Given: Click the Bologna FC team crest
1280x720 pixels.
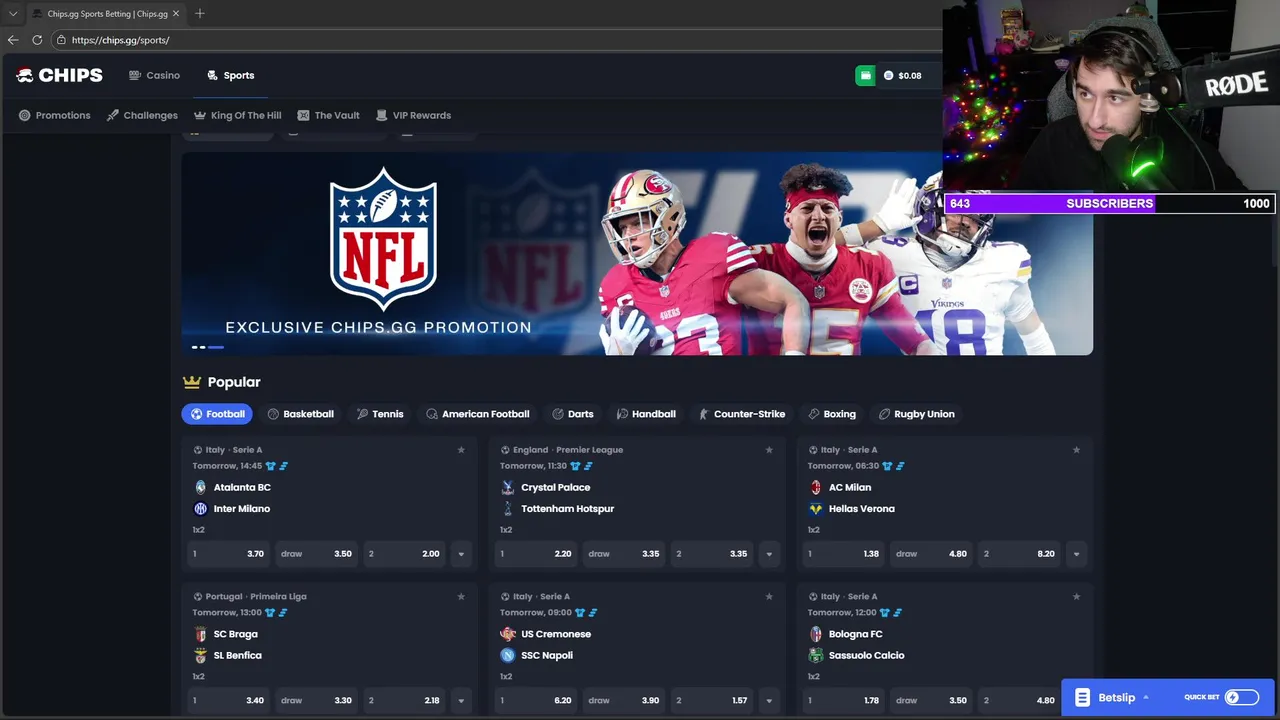Looking at the screenshot, I should pos(816,634).
